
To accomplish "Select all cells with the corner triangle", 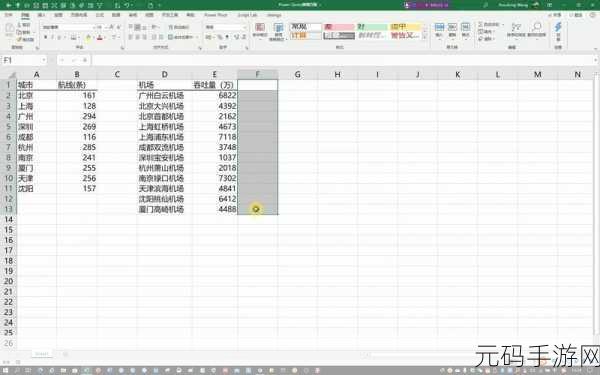I will [x=12, y=74].
